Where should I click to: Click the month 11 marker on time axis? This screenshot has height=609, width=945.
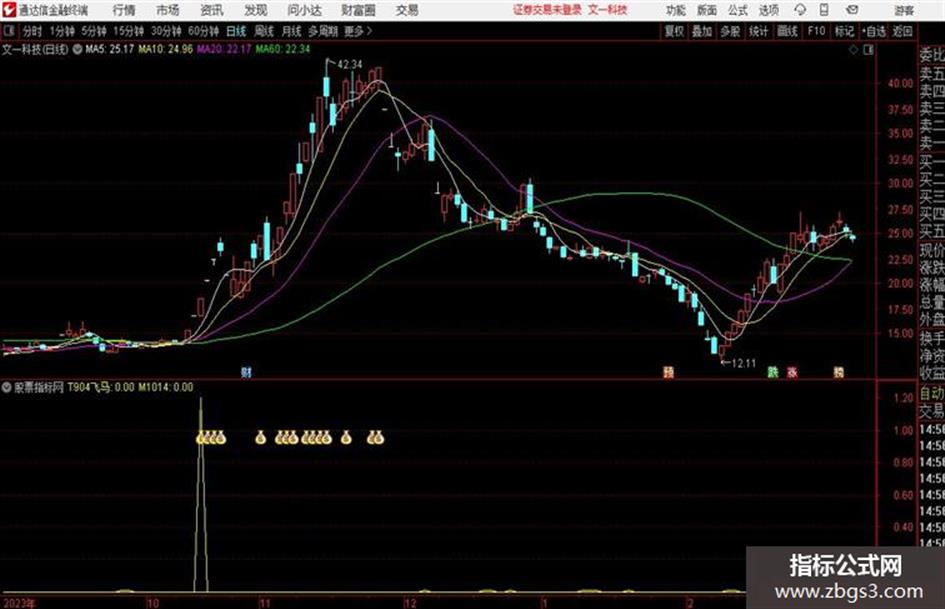[x=265, y=603]
